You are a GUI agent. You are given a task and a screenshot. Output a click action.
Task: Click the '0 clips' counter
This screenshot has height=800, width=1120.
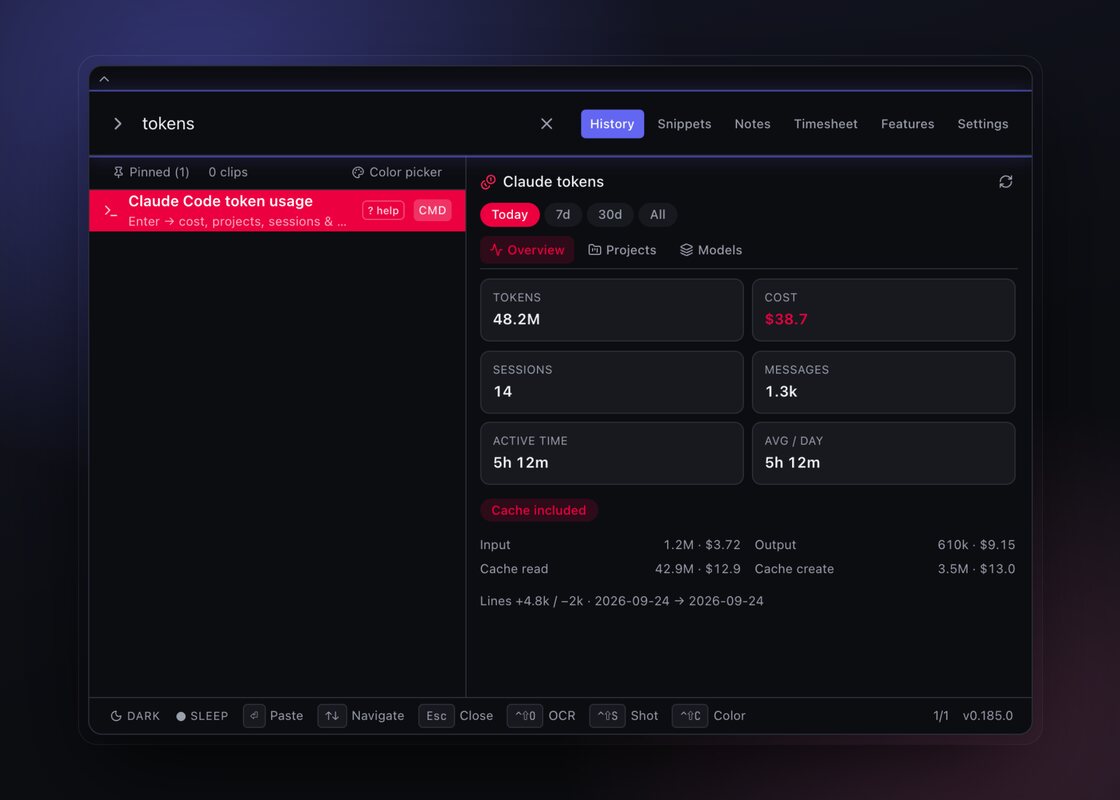228,172
